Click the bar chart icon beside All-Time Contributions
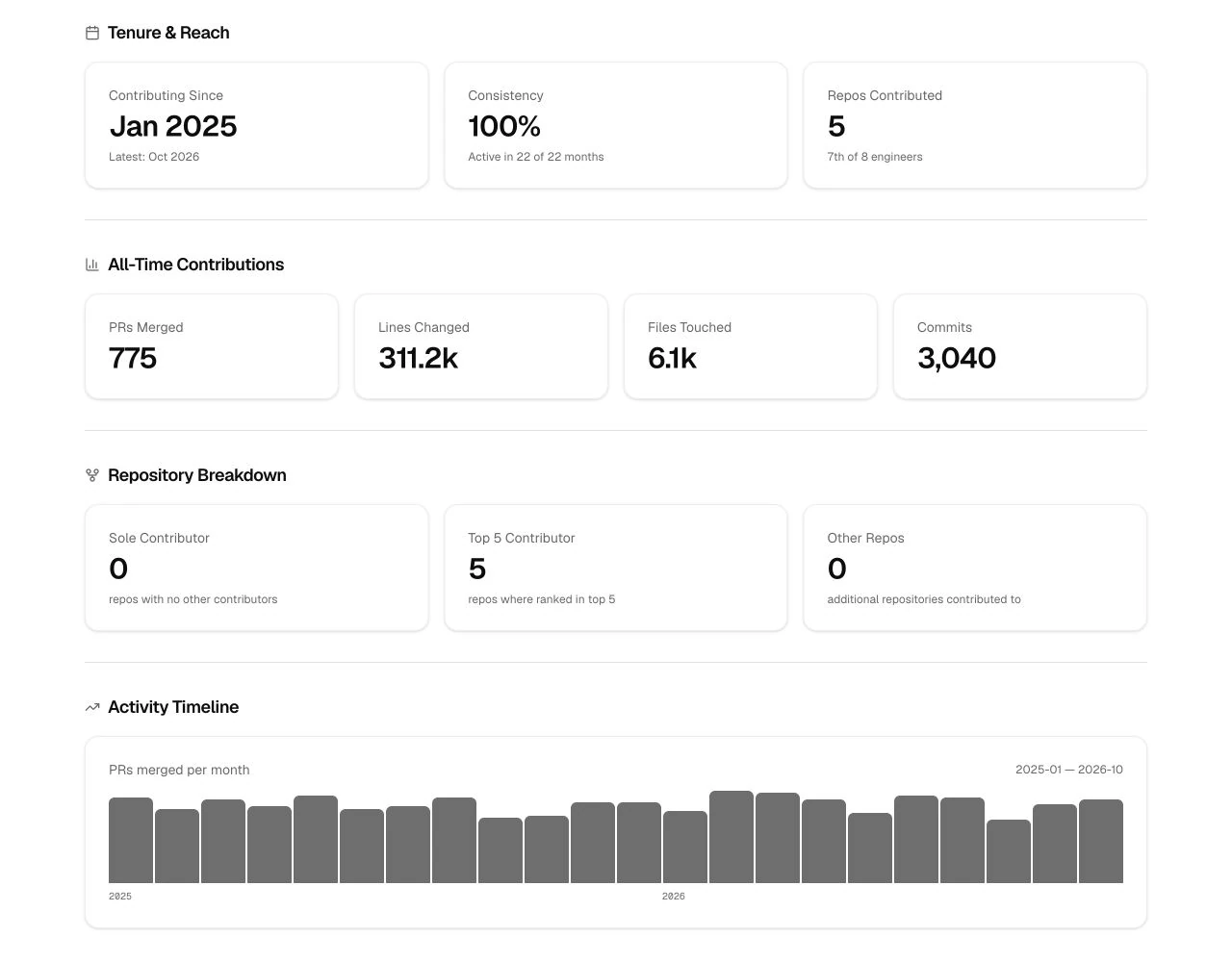Viewport: 1232px width, 962px height. point(92,265)
